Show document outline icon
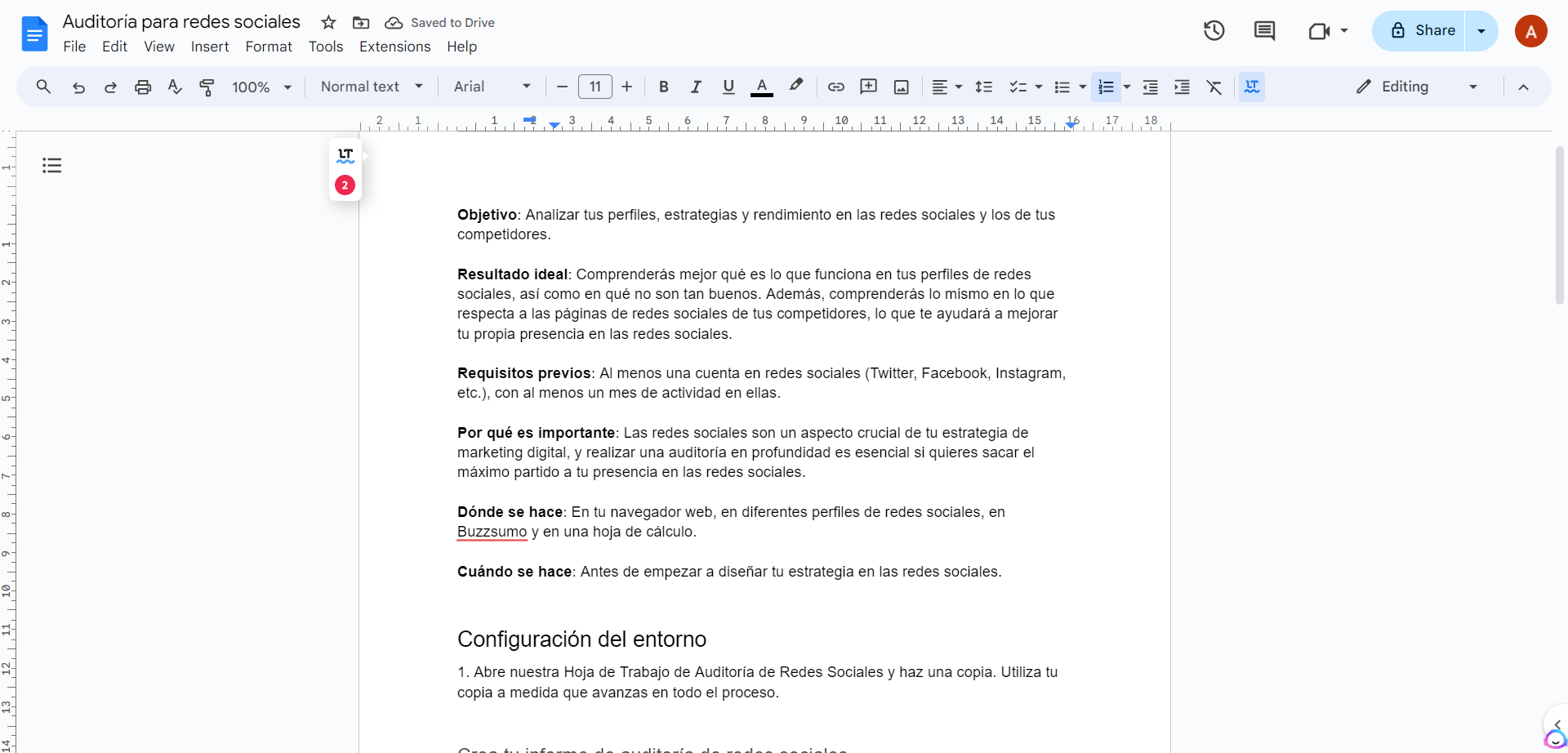 52,166
